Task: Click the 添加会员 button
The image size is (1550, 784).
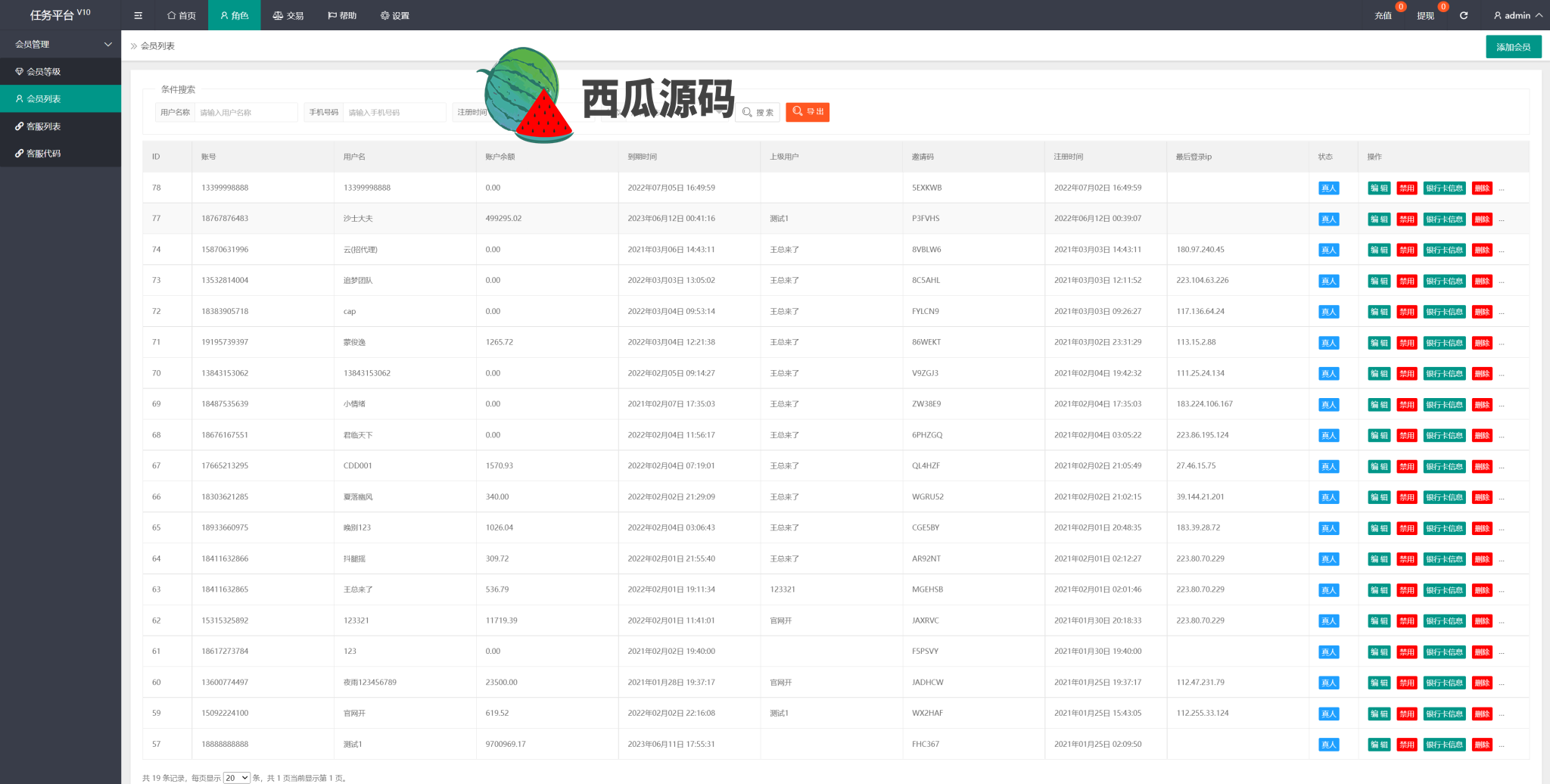Action: pos(1513,47)
